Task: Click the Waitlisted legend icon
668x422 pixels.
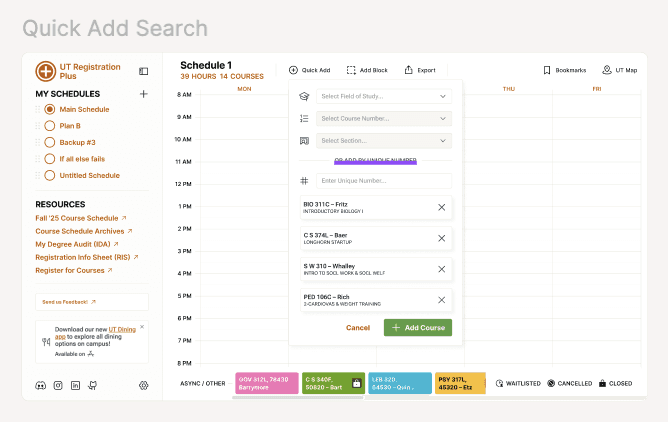Action: coord(499,383)
